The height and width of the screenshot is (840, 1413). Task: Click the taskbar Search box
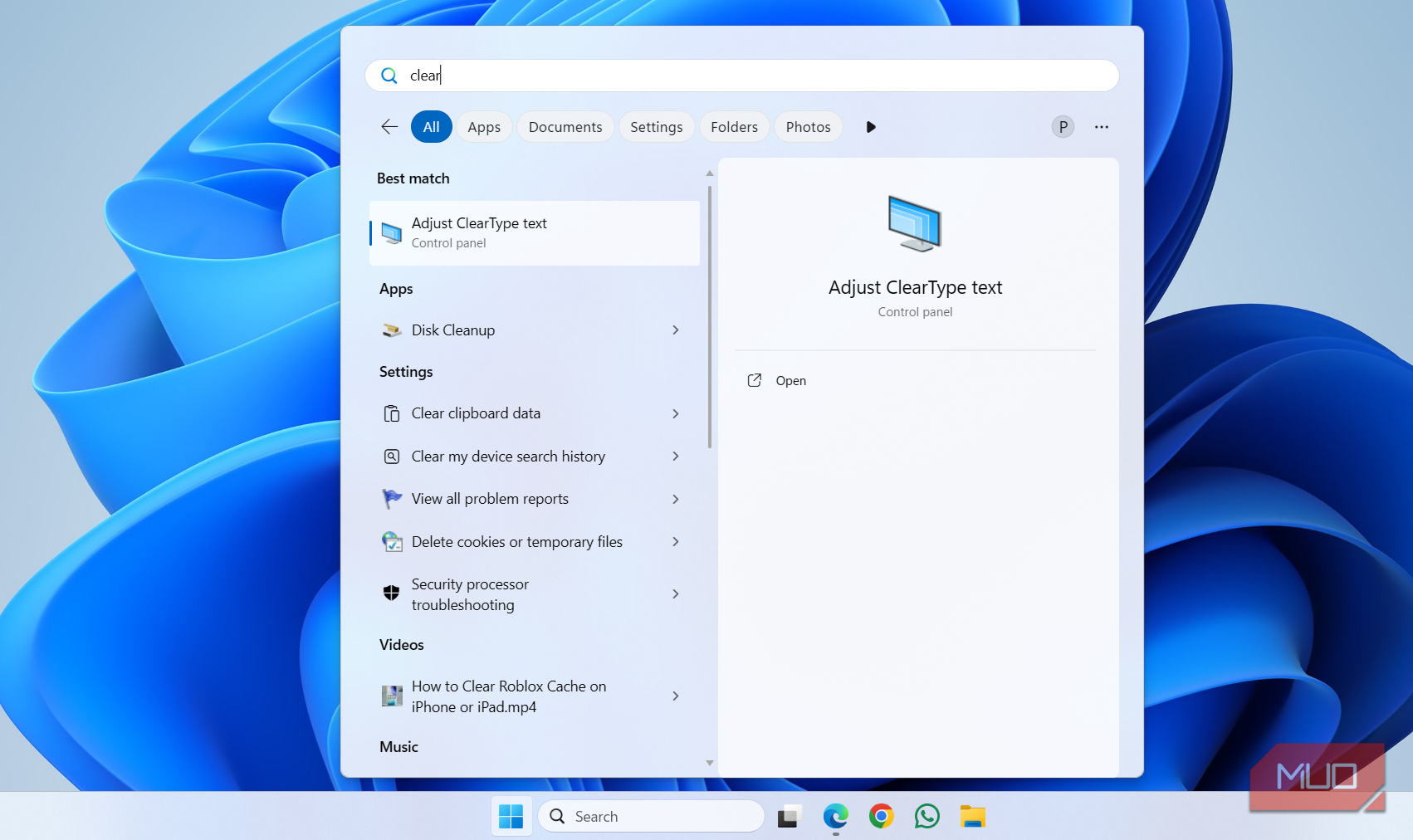pos(652,817)
